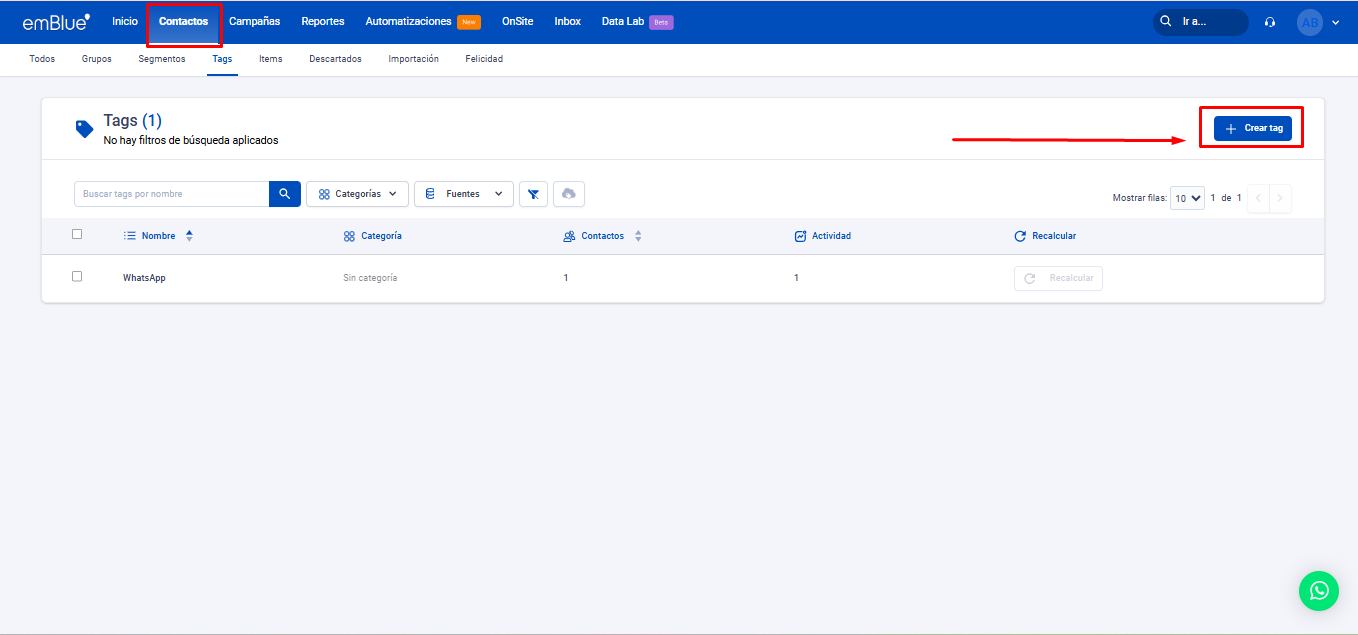Open the headset support icon
1358x635 pixels.
pyautogui.click(x=1270, y=22)
